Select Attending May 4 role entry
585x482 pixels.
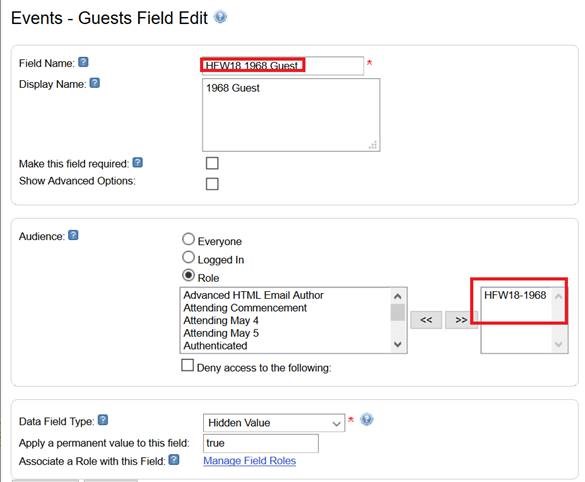coord(221,321)
